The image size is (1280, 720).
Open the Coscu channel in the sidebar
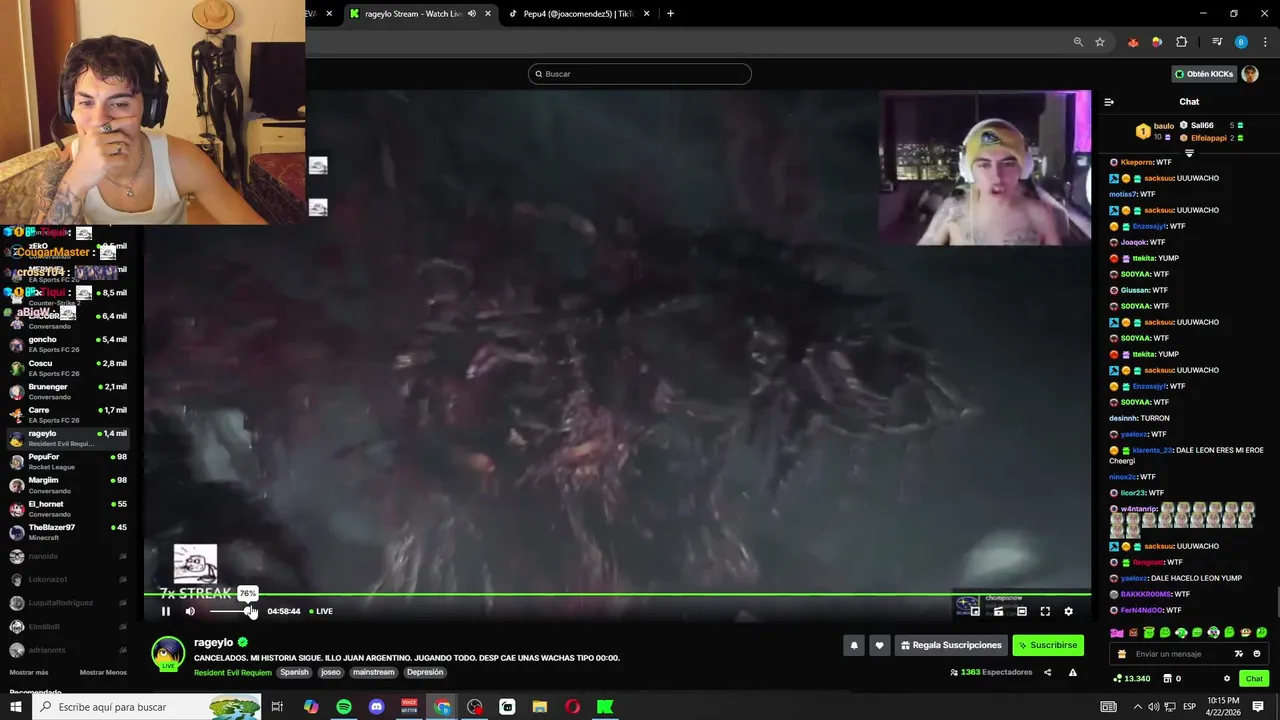(68, 368)
